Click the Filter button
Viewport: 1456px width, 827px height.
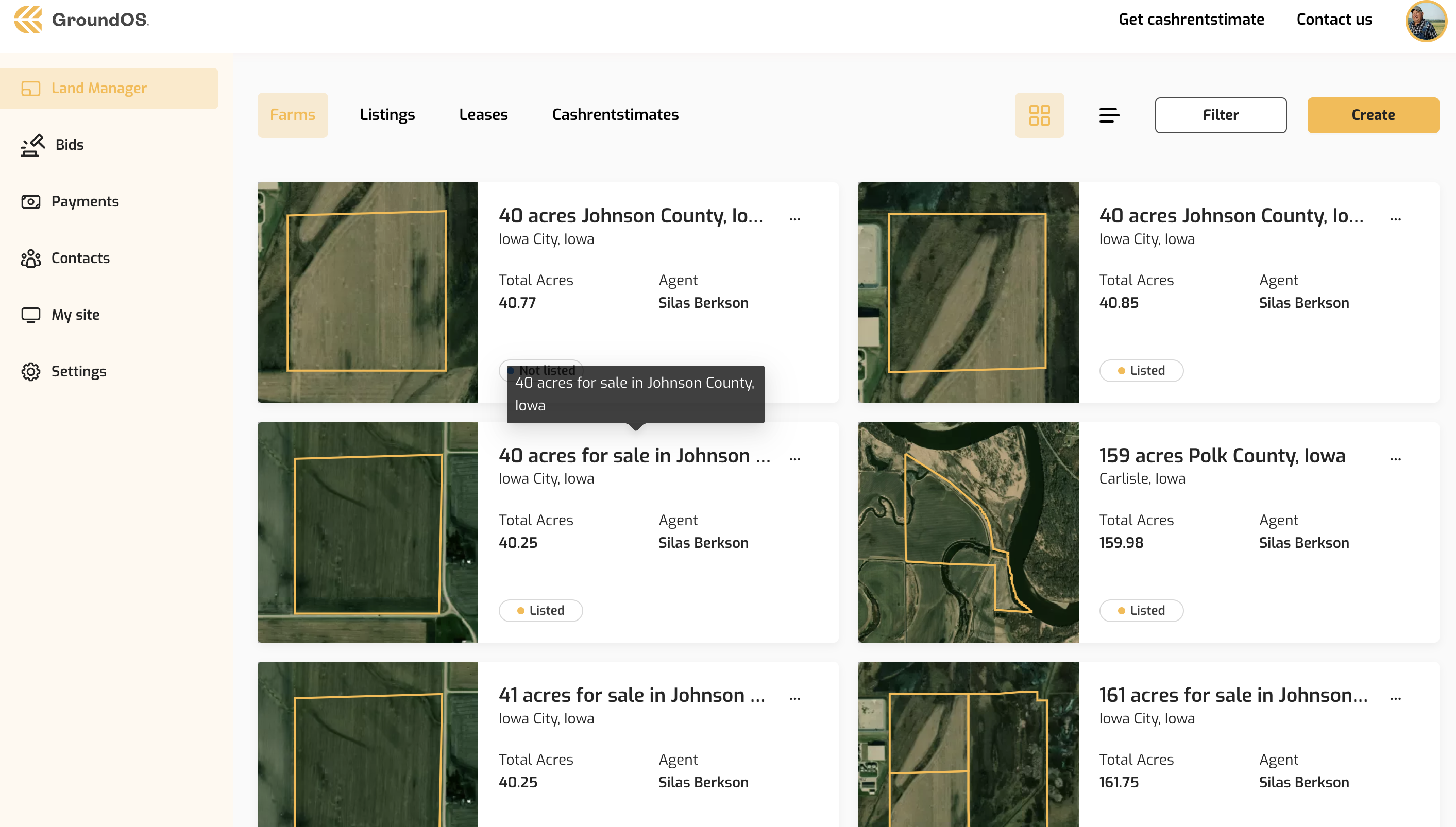(1220, 115)
